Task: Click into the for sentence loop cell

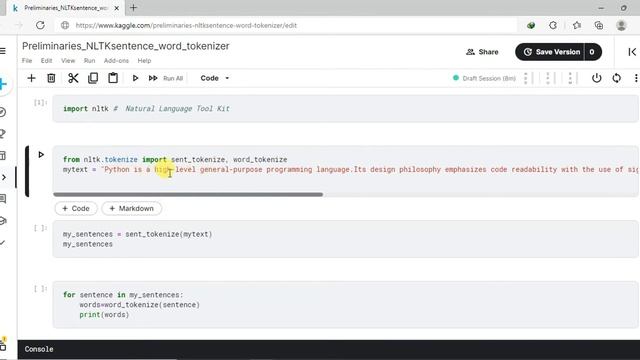Action: pos(345,305)
